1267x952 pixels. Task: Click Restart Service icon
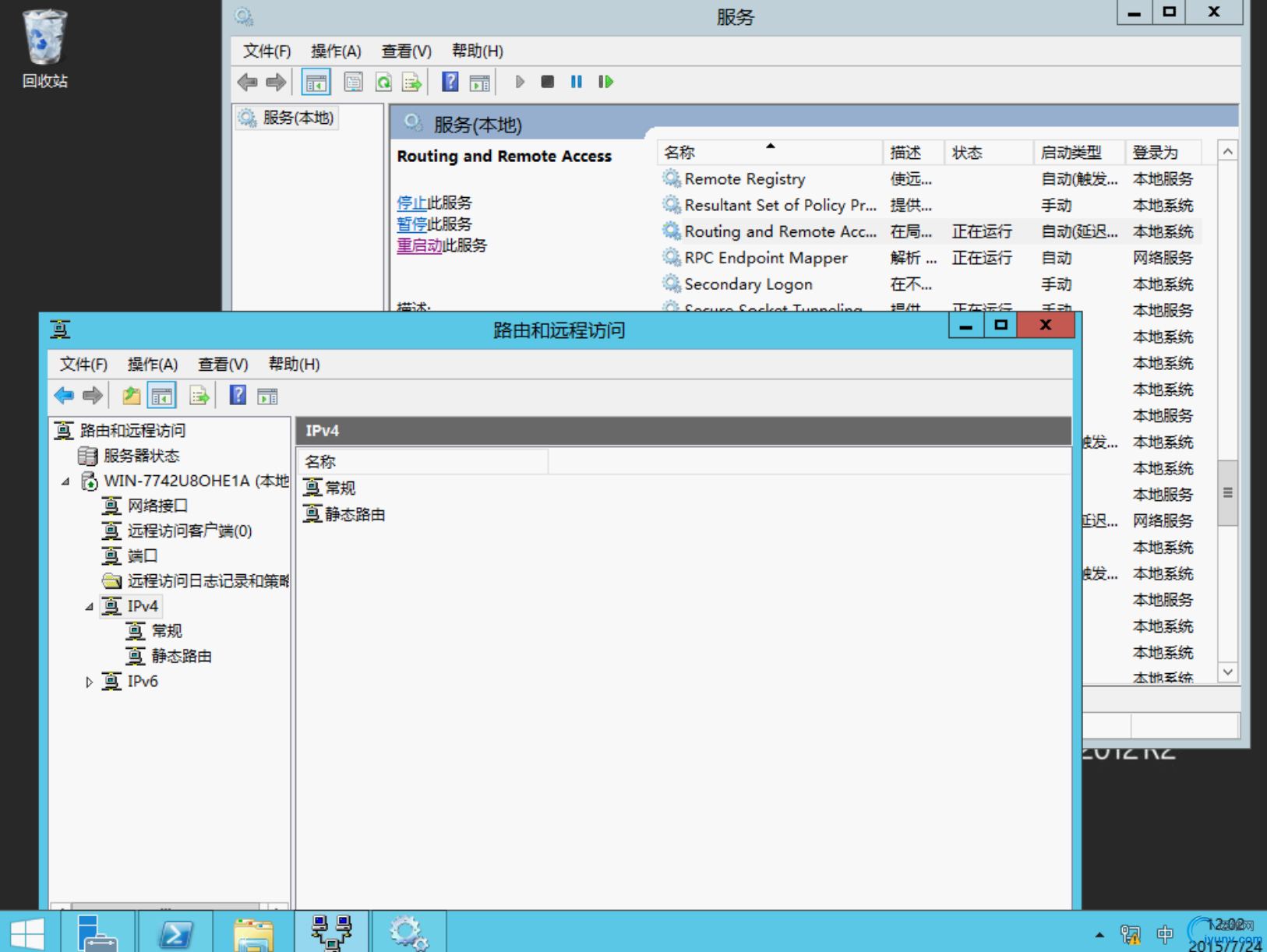[x=606, y=82]
